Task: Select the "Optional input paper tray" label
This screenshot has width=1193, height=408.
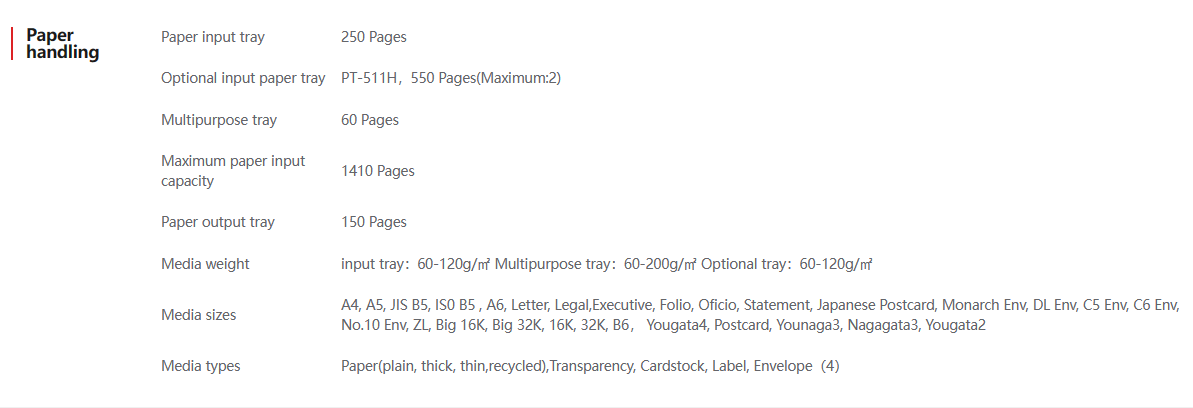Action: [243, 78]
